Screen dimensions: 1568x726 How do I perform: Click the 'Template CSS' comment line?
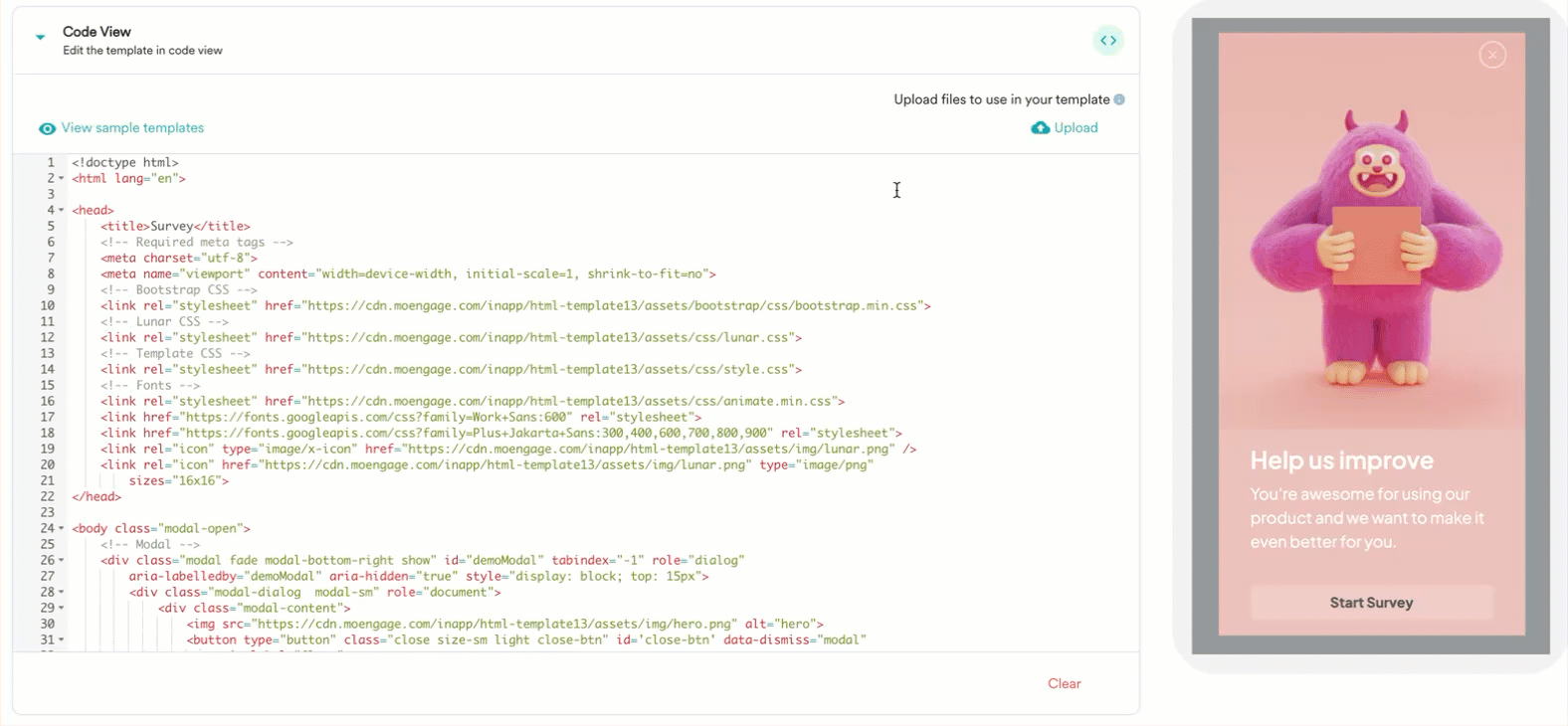(x=175, y=353)
